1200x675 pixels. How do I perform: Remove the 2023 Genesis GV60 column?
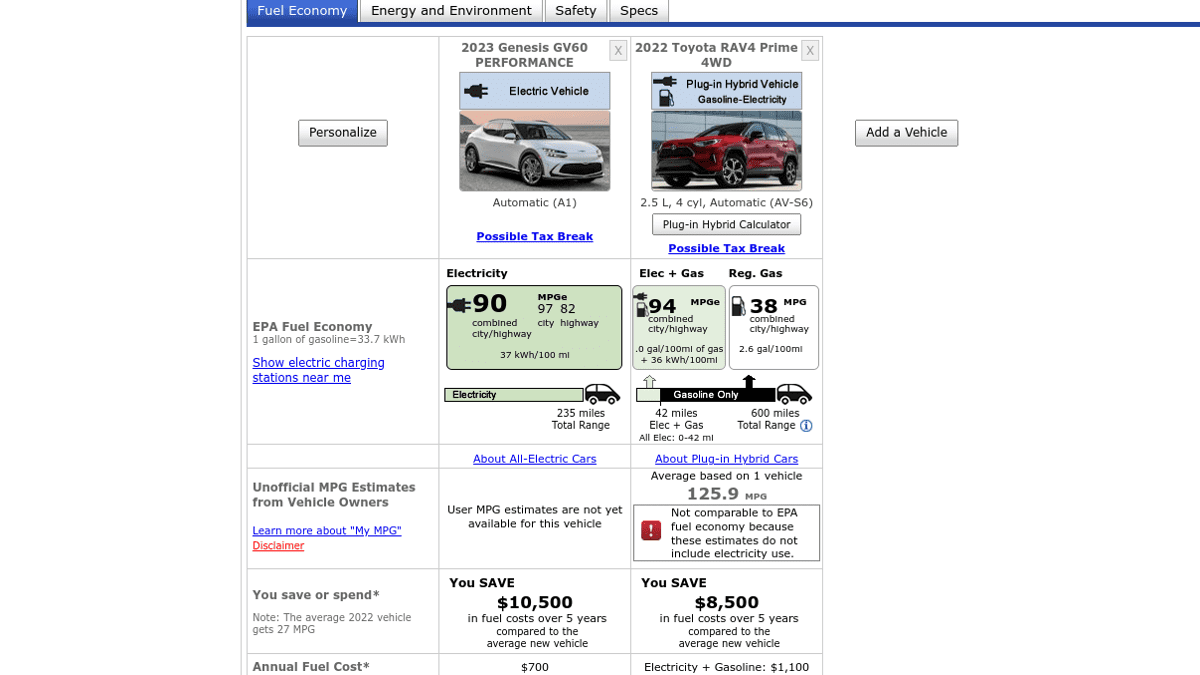[x=618, y=50]
